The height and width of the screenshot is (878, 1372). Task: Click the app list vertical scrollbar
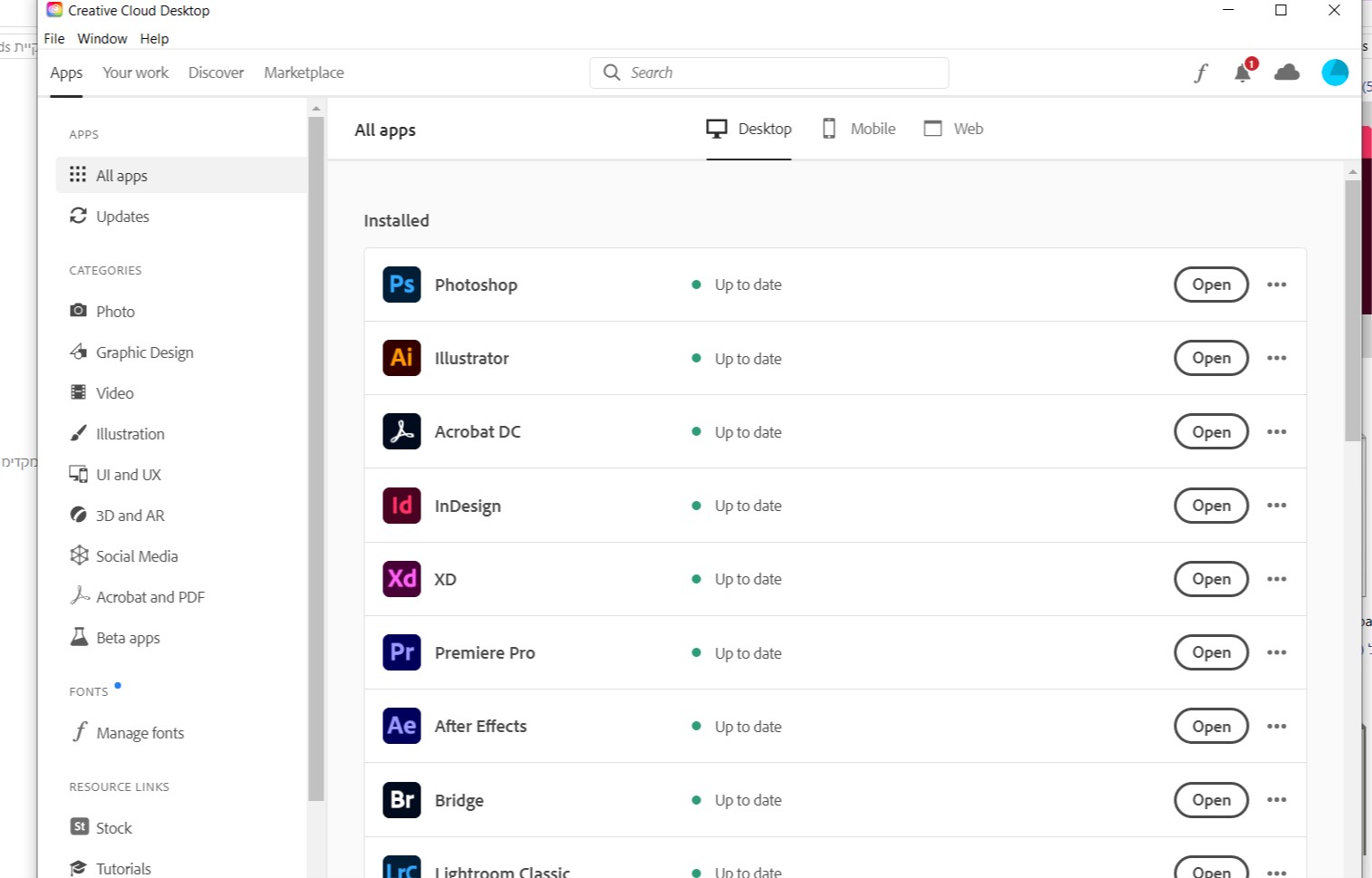click(x=1353, y=310)
